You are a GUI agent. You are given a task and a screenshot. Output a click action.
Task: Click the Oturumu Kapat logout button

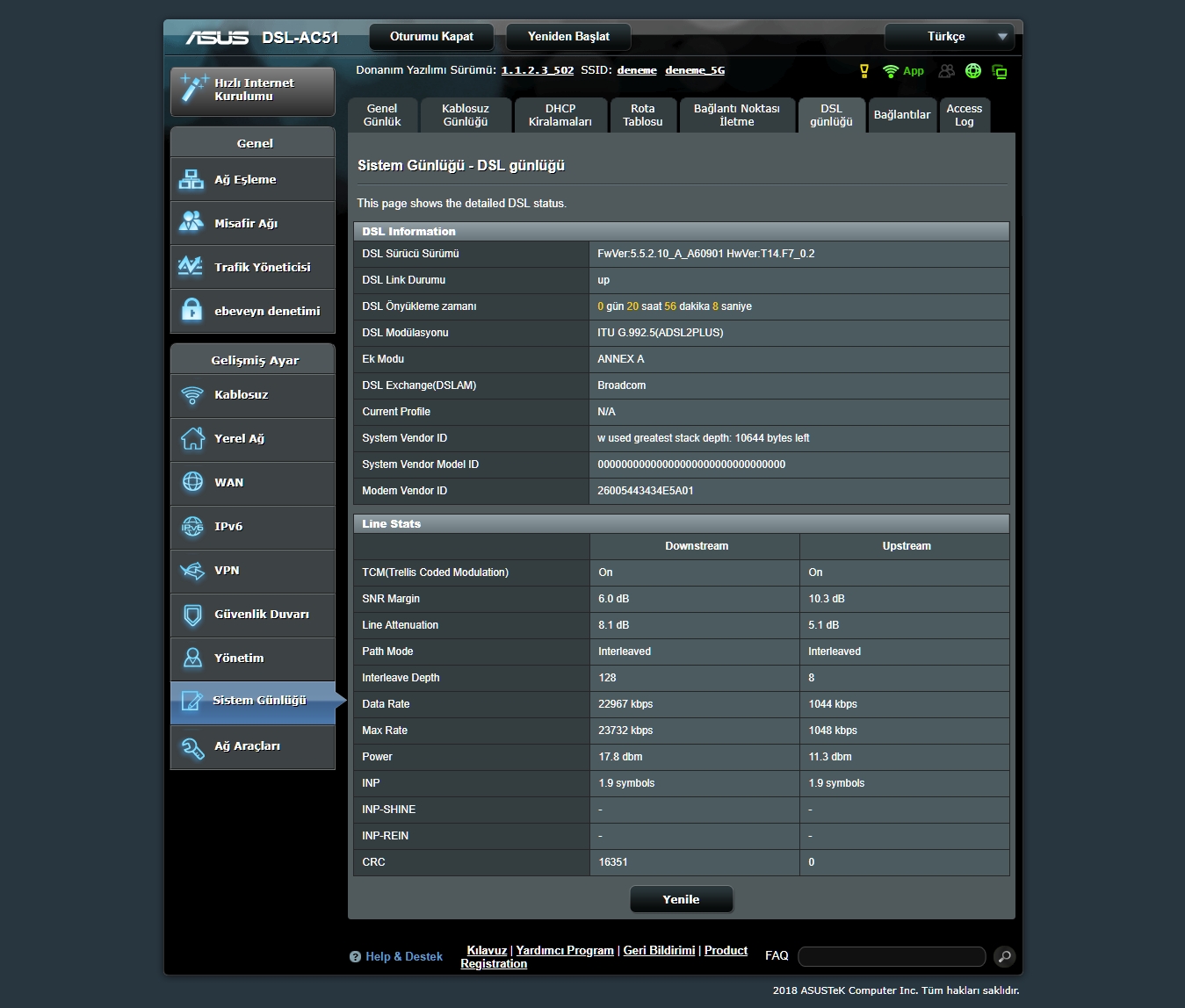(431, 37)
